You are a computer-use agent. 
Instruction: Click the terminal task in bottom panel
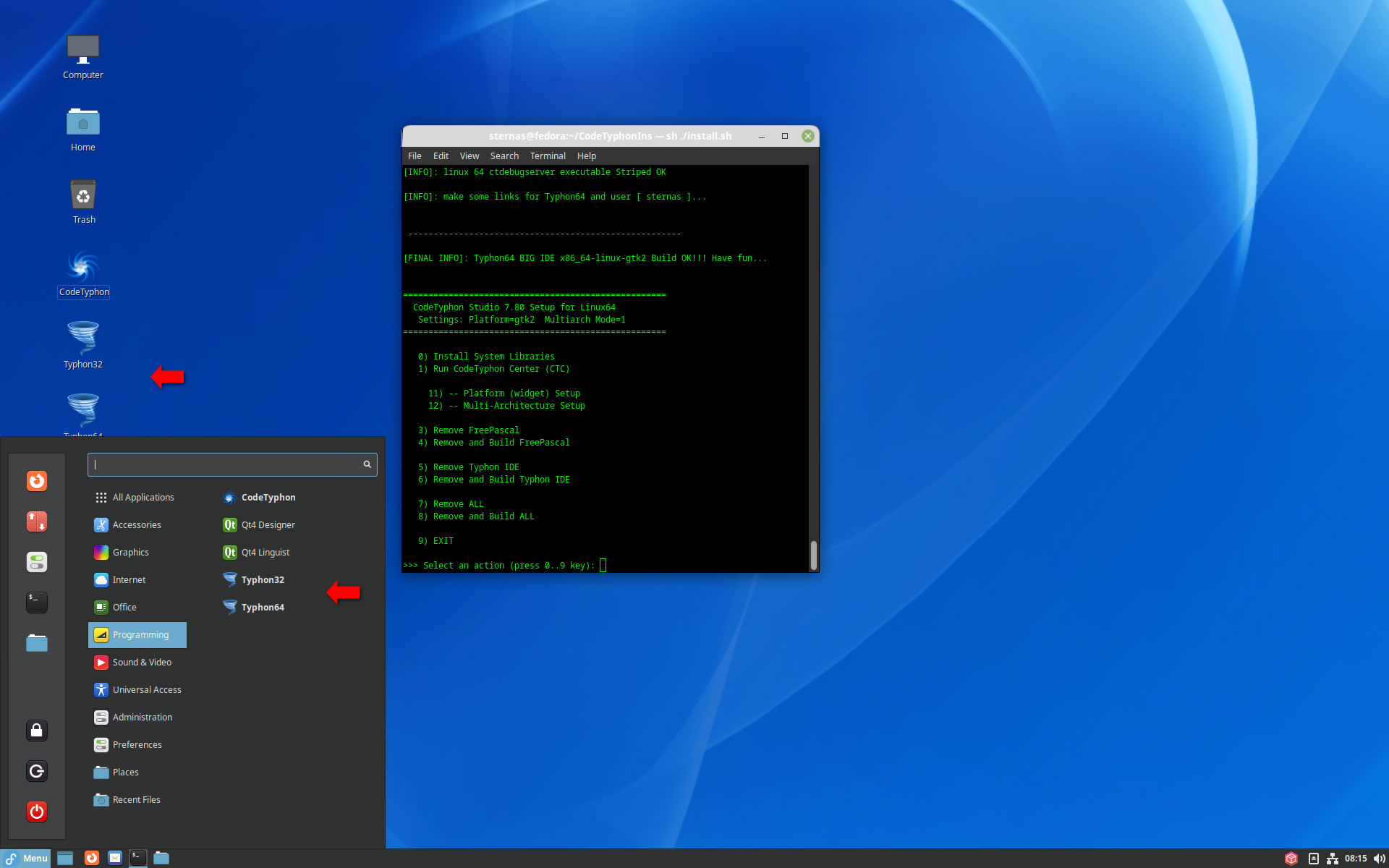pos(138,859)
